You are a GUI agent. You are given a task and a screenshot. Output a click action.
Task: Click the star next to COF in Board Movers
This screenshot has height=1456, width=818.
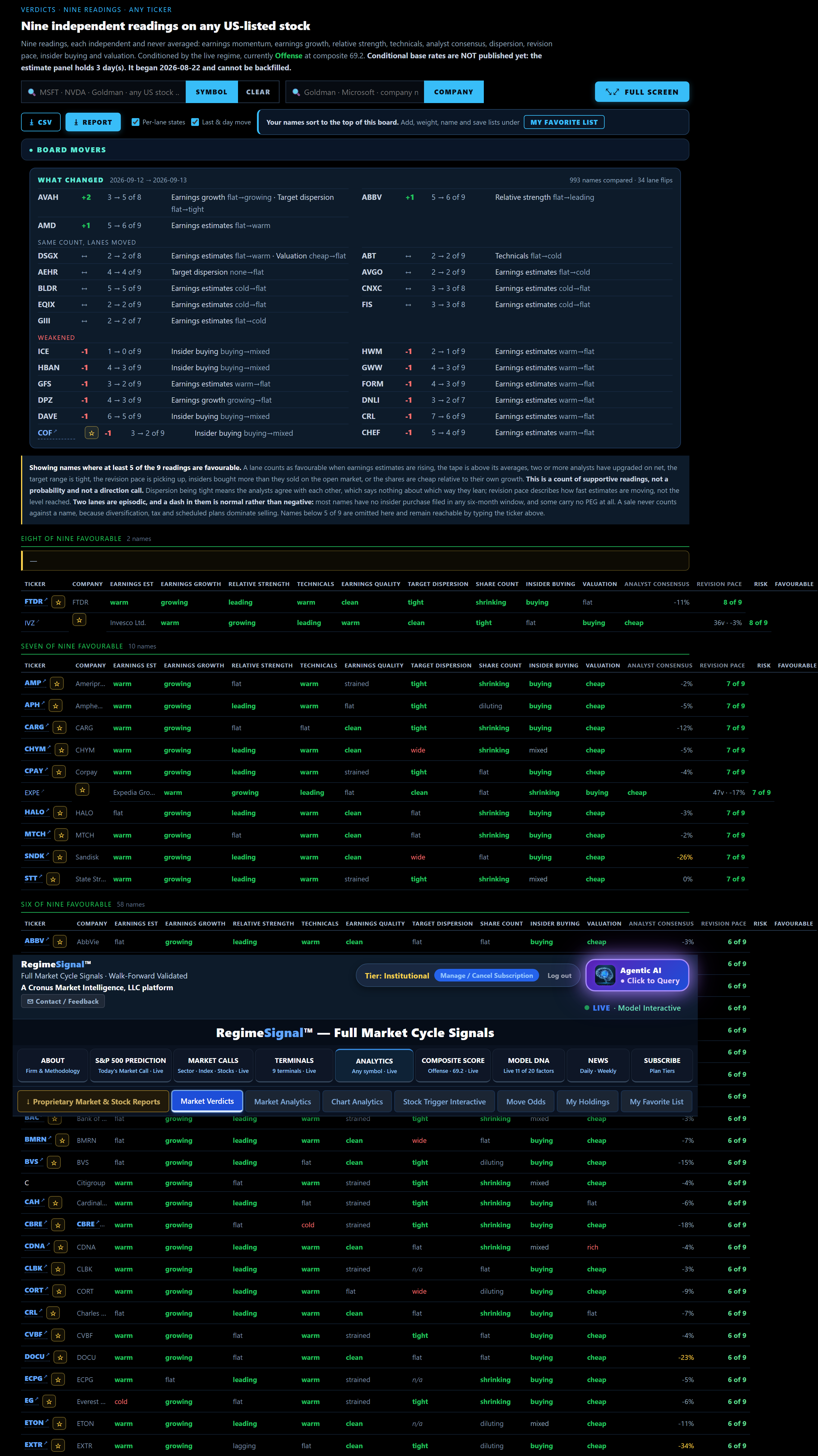click(x=92, y=433)
